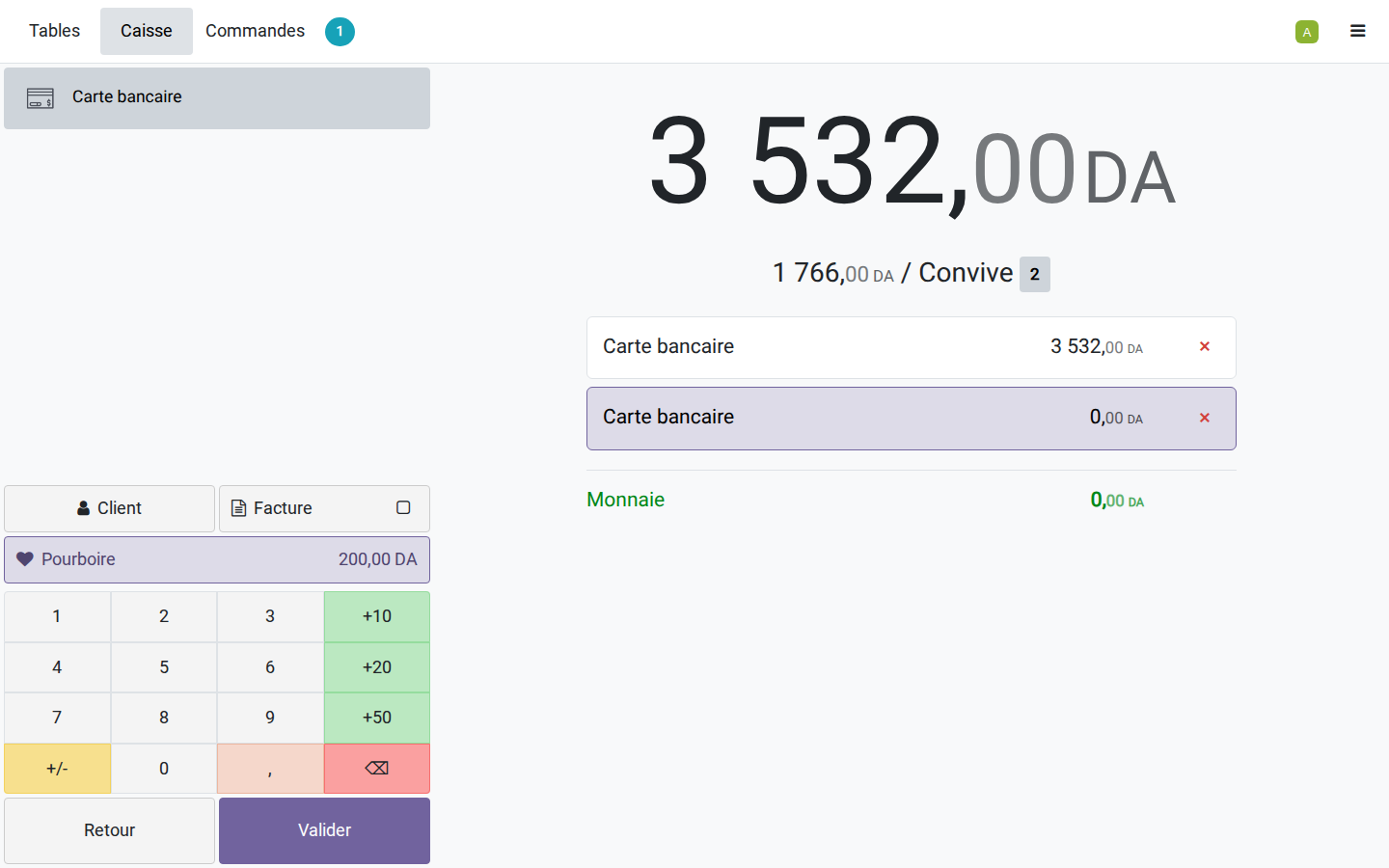This screenshot has height=868, width=1389.
Task: Open the Commandes tab
Action: tap(255, 31)
